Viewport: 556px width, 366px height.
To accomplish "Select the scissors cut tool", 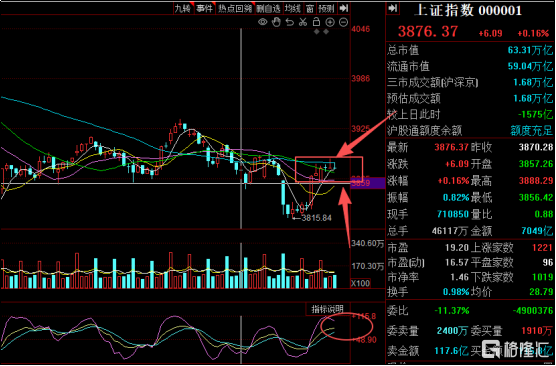I will point(303,22).
